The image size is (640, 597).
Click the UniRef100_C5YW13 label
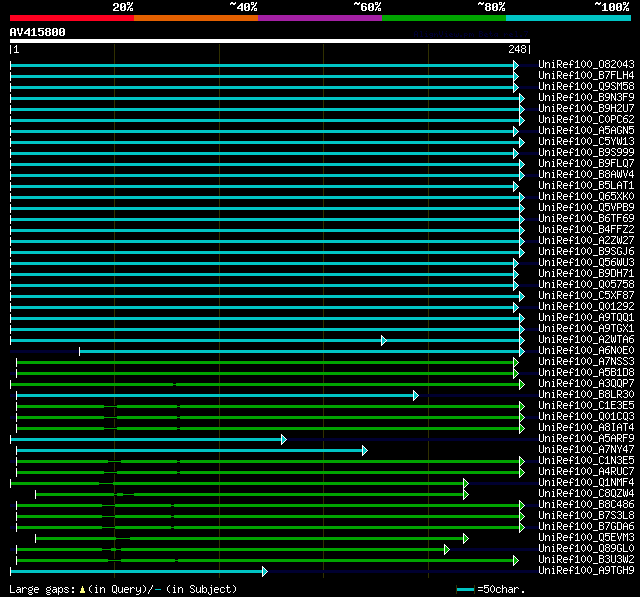pos(586,142)
